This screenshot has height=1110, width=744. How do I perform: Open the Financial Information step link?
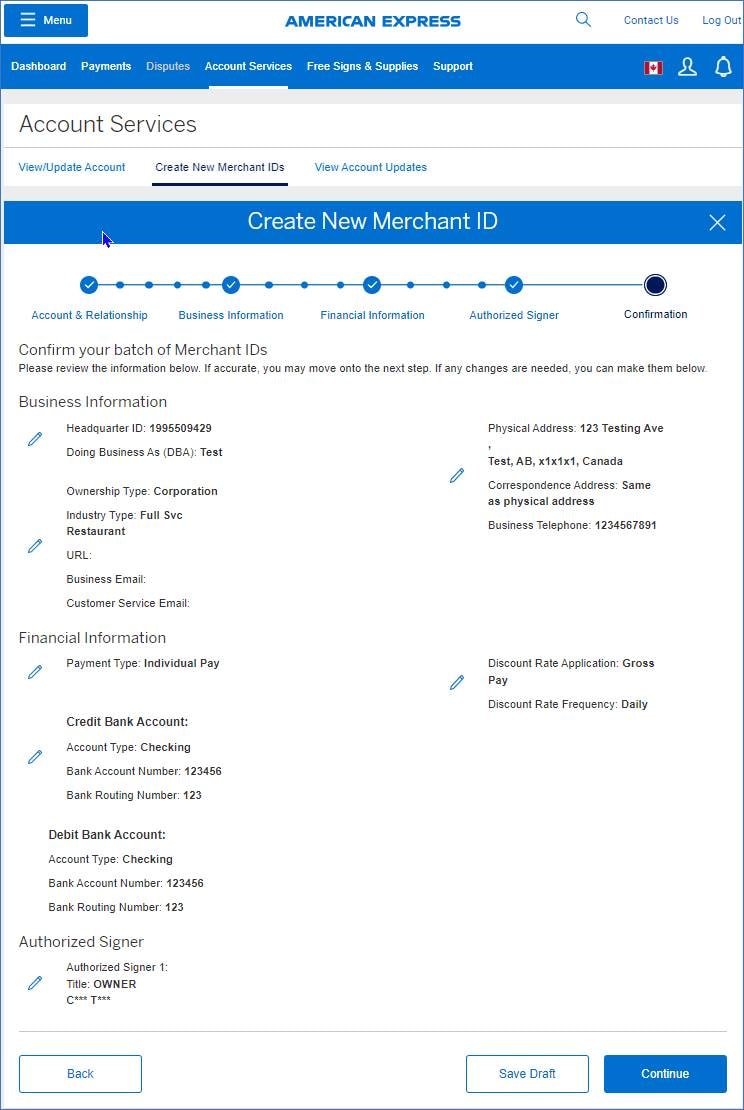coord(372,316)
